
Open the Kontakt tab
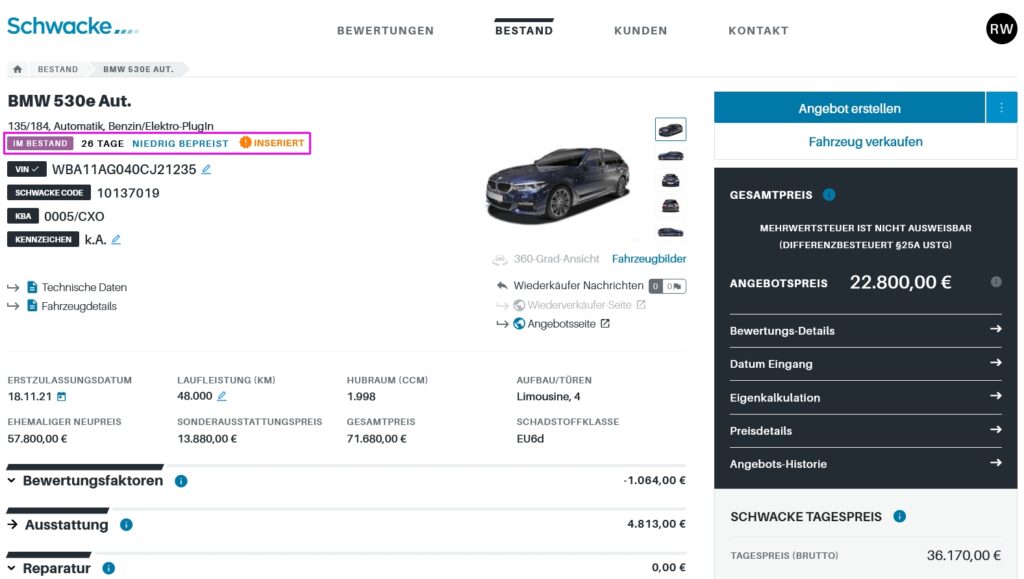pyautogui.click(x=758, y=31)
